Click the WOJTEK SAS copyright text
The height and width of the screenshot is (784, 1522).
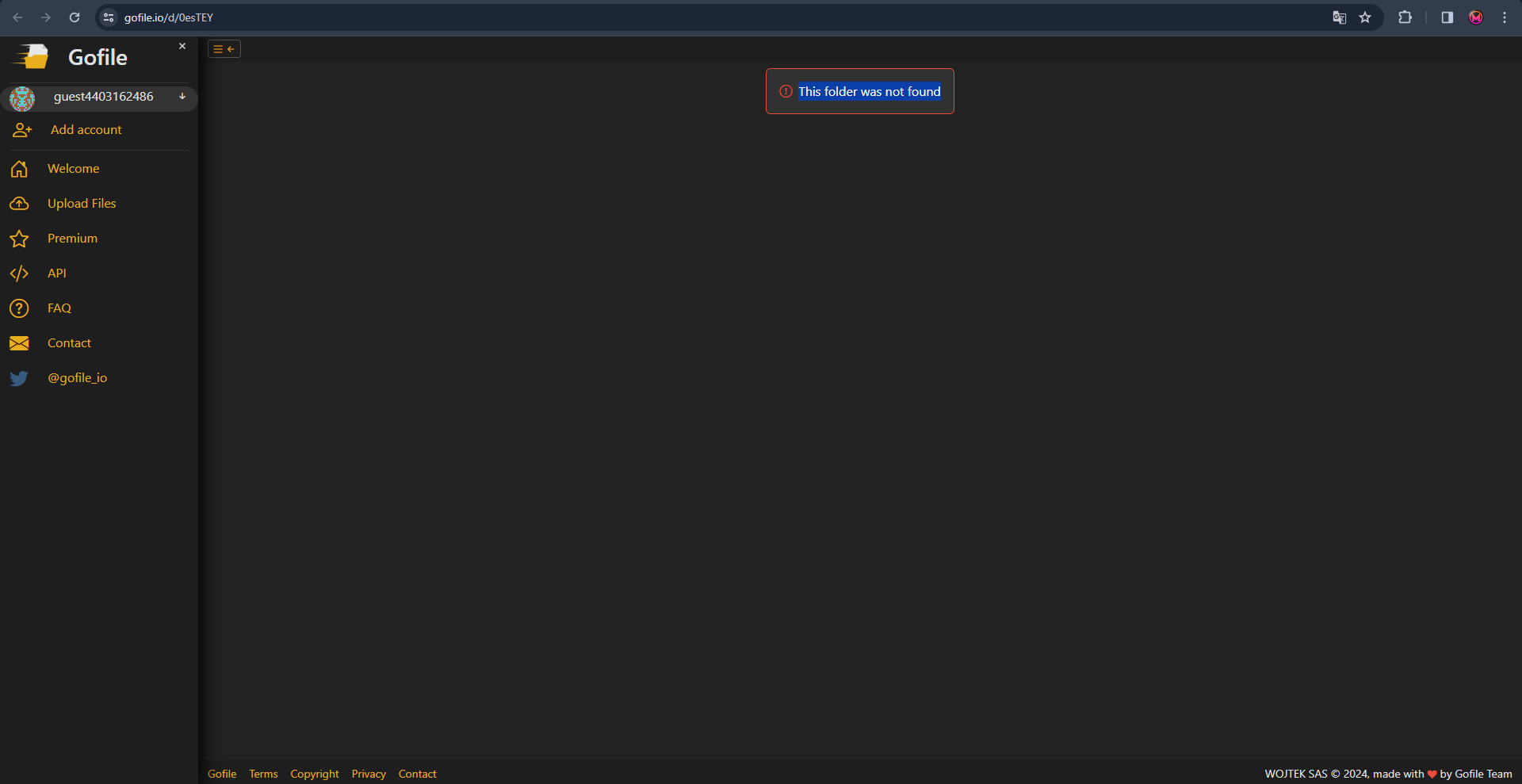click(x=1388, y=774)
